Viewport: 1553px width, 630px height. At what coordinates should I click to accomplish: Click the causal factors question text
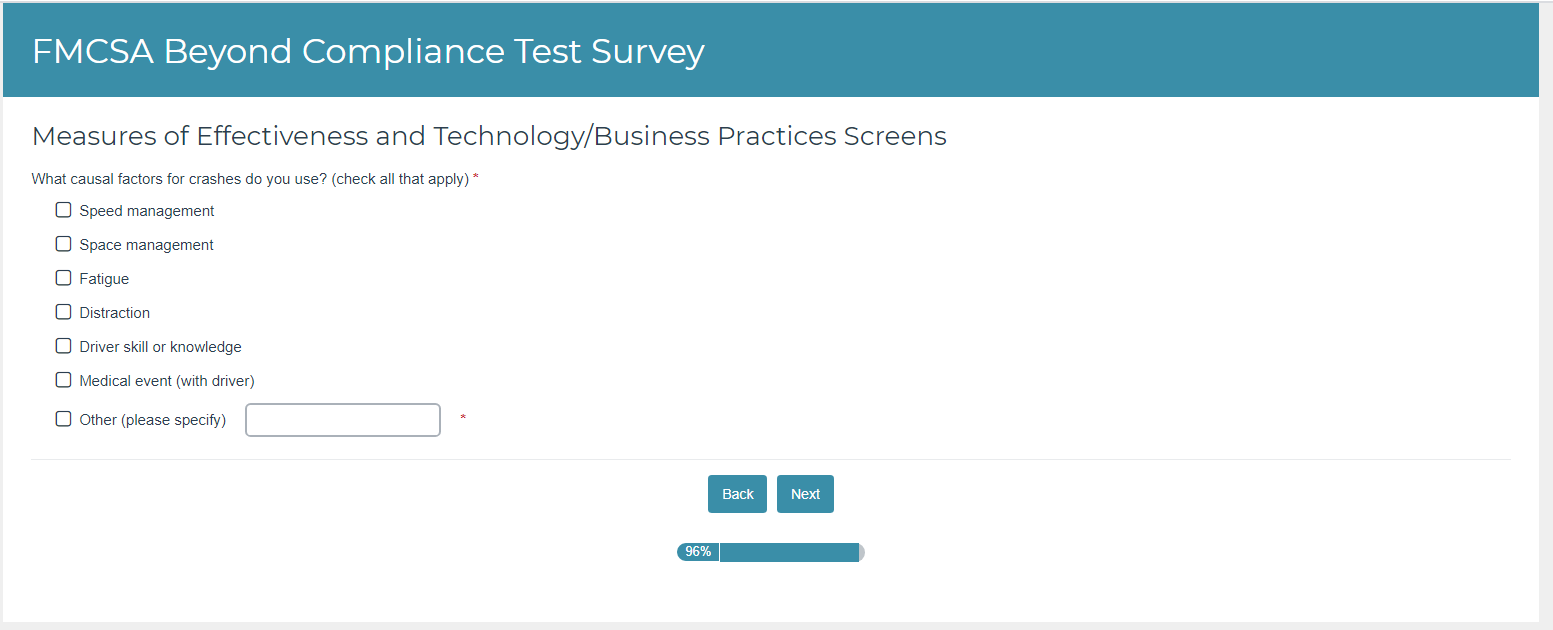tap(250, 179)
